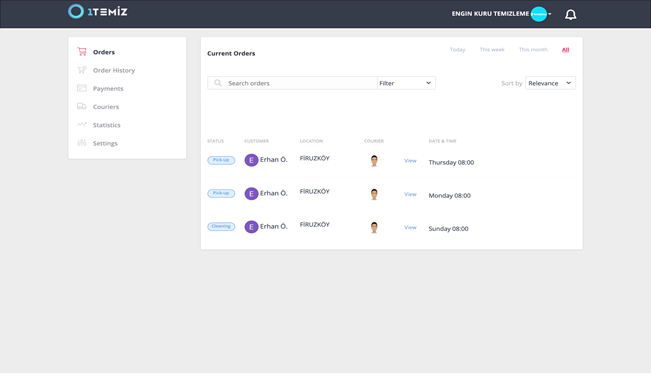Click customer avatar in Monday order row

tap(251, 193)
